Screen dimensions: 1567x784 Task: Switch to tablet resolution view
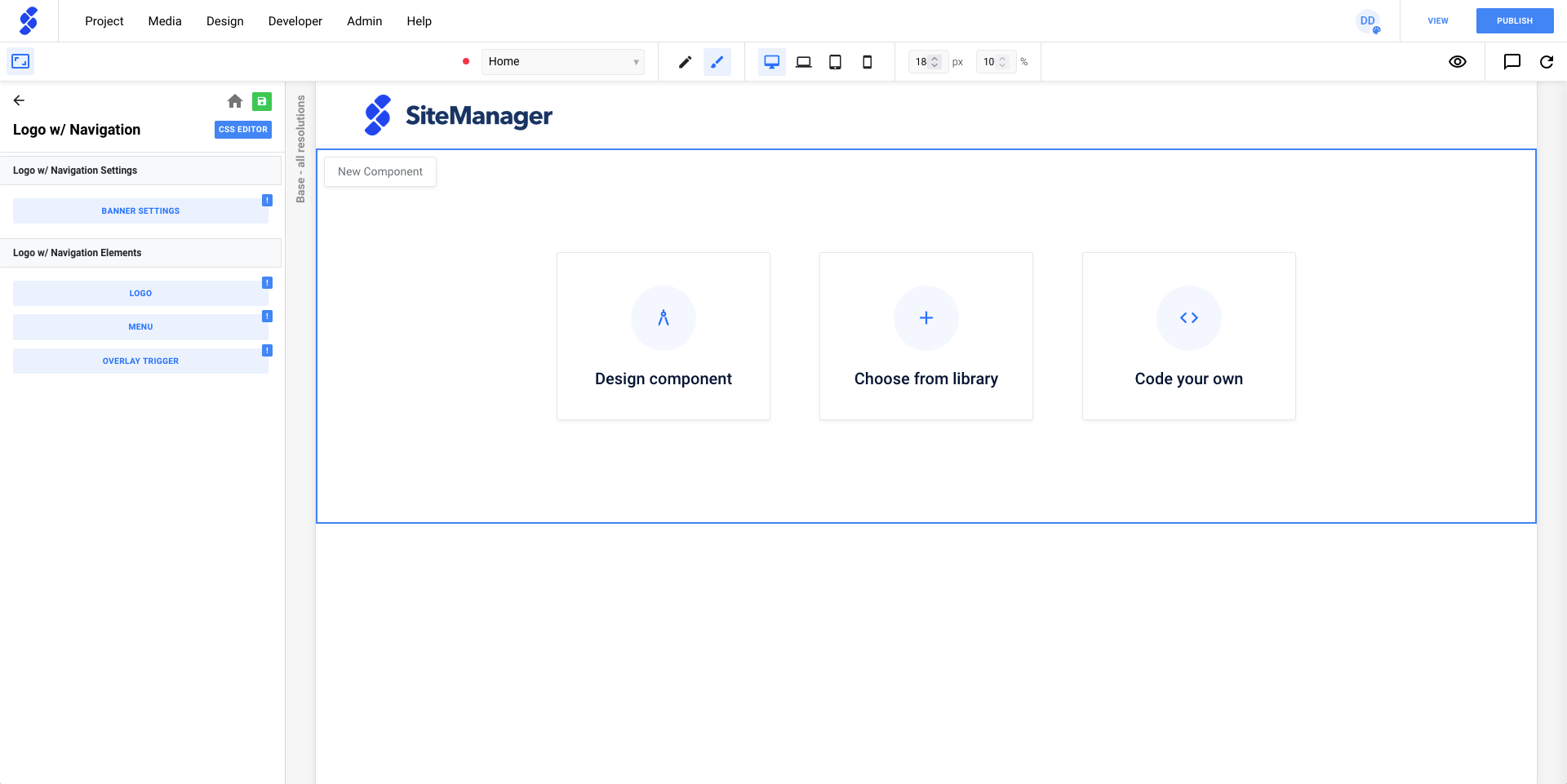pyautogui.click(x=835, y=62)
